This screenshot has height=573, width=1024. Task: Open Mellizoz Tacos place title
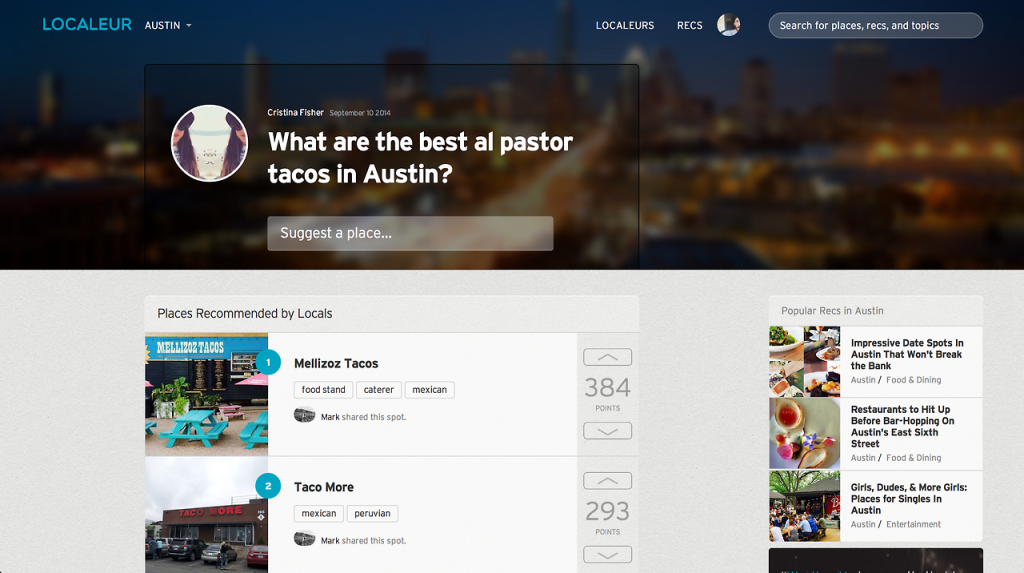coord(336,363)
